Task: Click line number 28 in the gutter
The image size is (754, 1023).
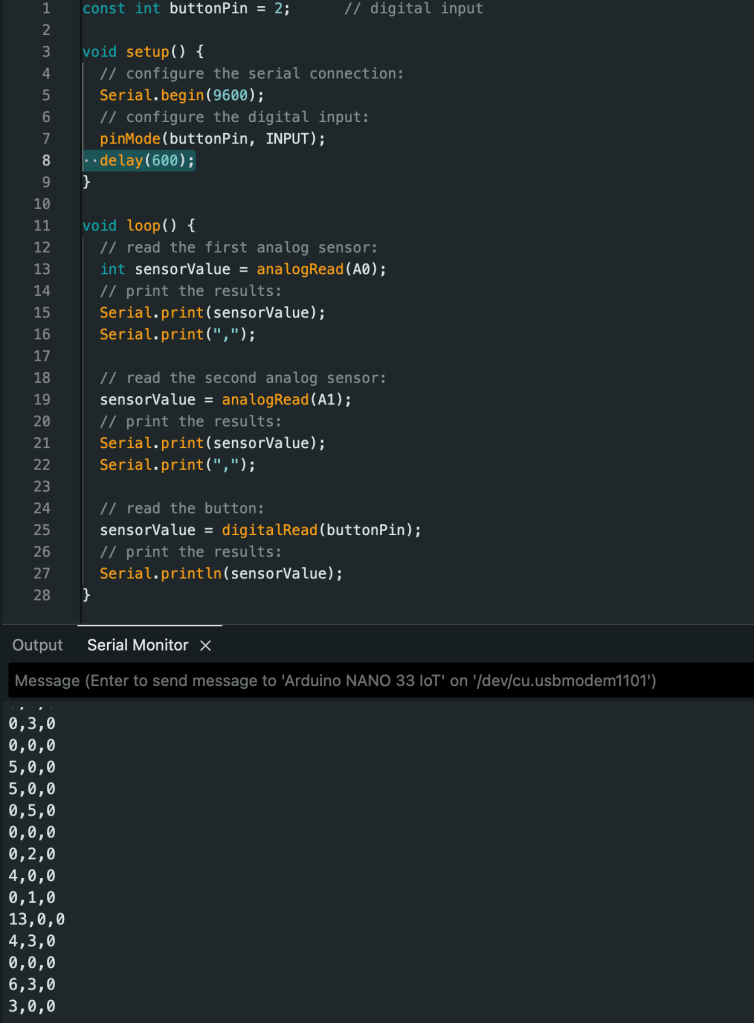Action: click(41, 595)
